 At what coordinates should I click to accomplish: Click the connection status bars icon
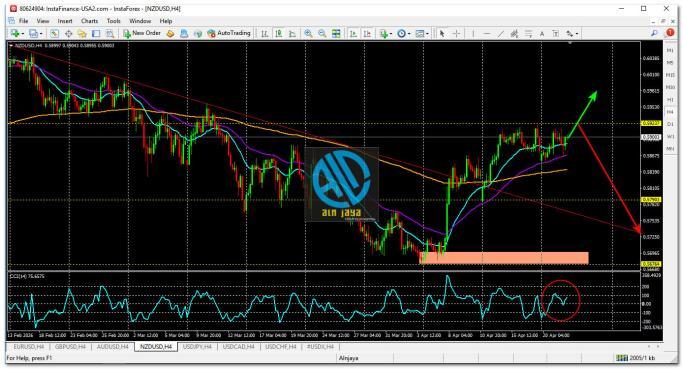tap(622, 358)
